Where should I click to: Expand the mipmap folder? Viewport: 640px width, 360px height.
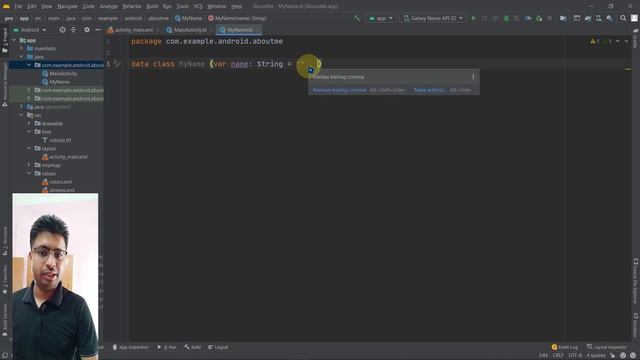coord(29,165)
